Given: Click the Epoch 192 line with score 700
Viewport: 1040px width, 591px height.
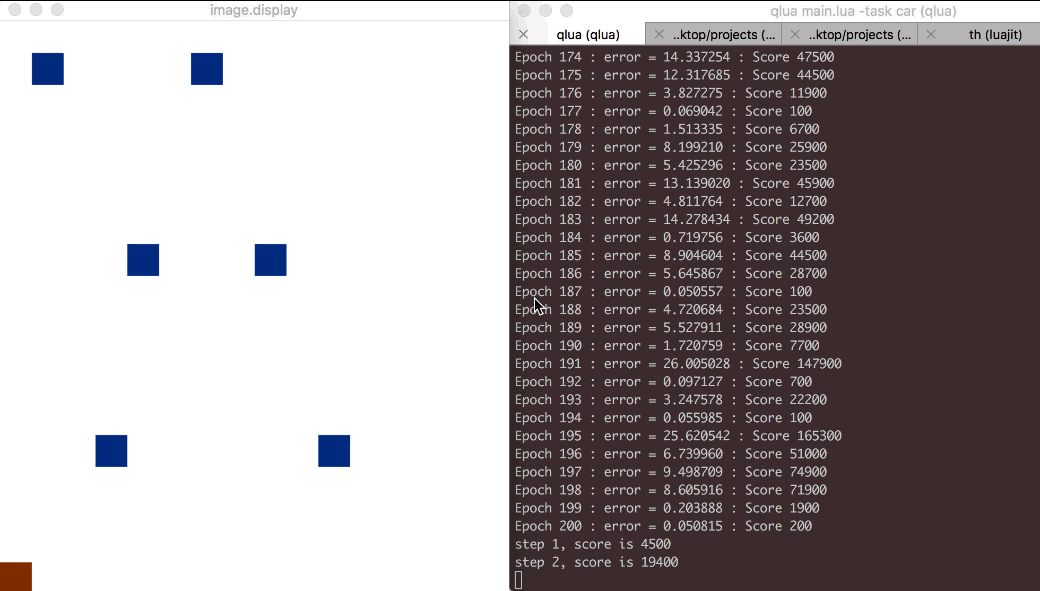Looking at the screenshot, I should [663, 381].
